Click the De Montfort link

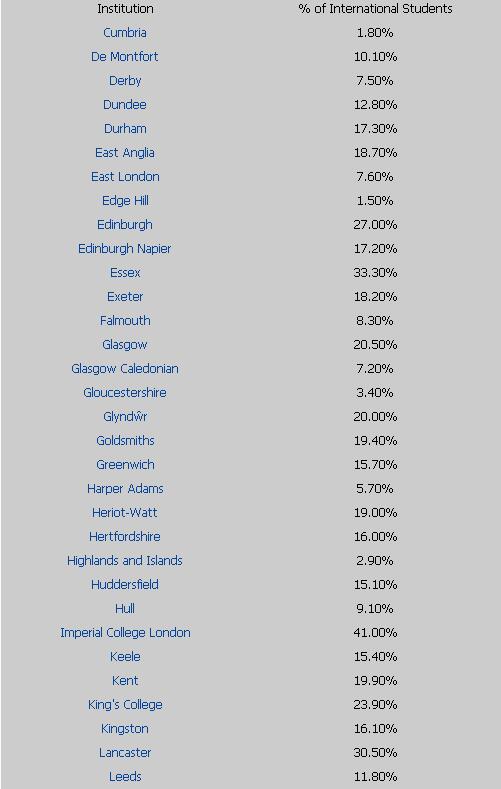point(125,56)
